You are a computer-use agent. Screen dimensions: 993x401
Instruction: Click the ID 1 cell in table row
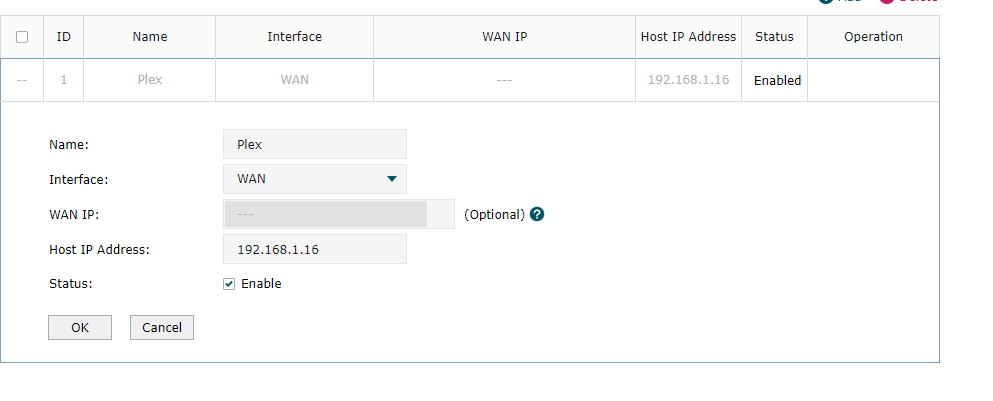[x=63, y=80]
